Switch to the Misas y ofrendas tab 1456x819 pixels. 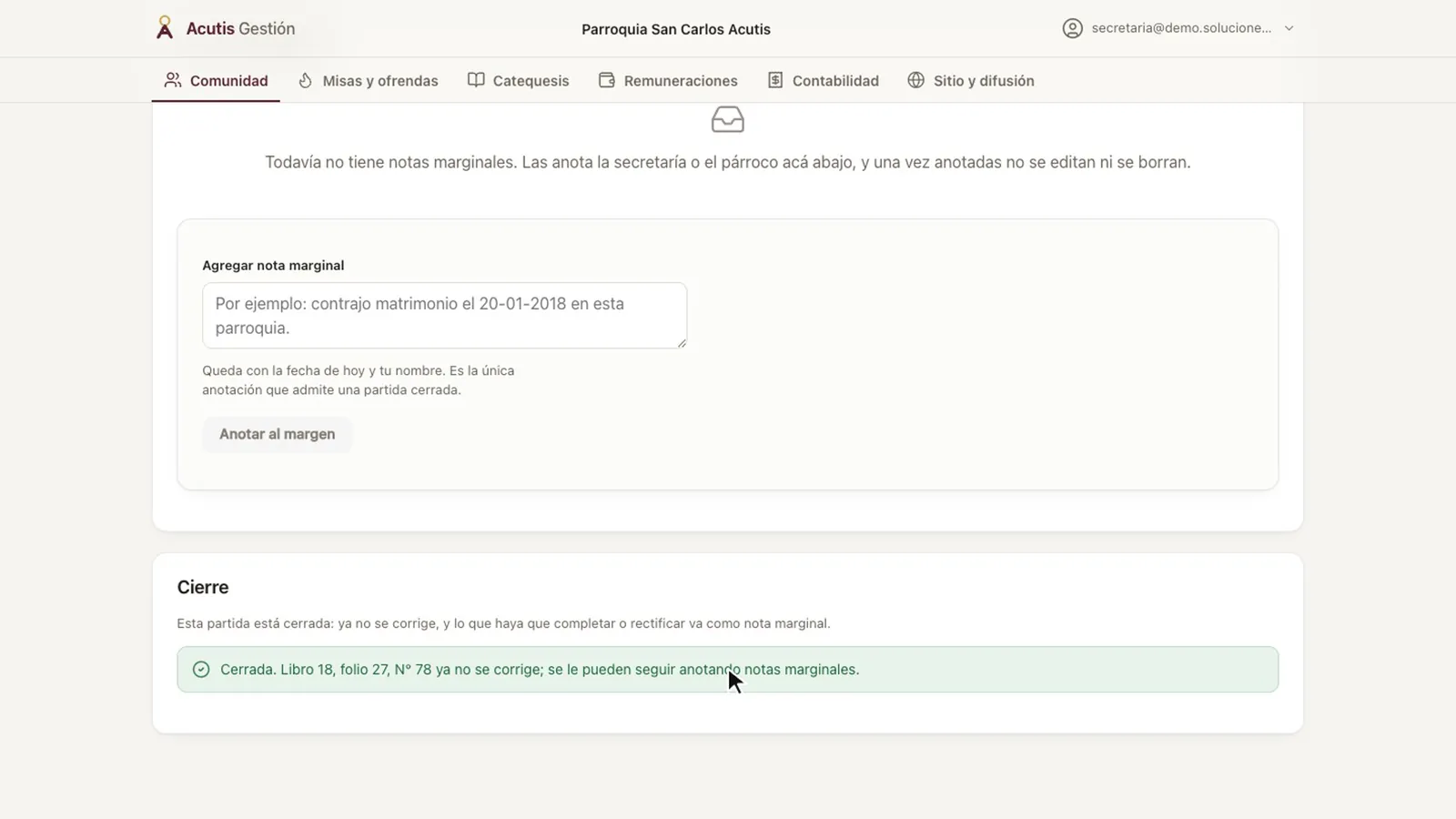(368, 80)
